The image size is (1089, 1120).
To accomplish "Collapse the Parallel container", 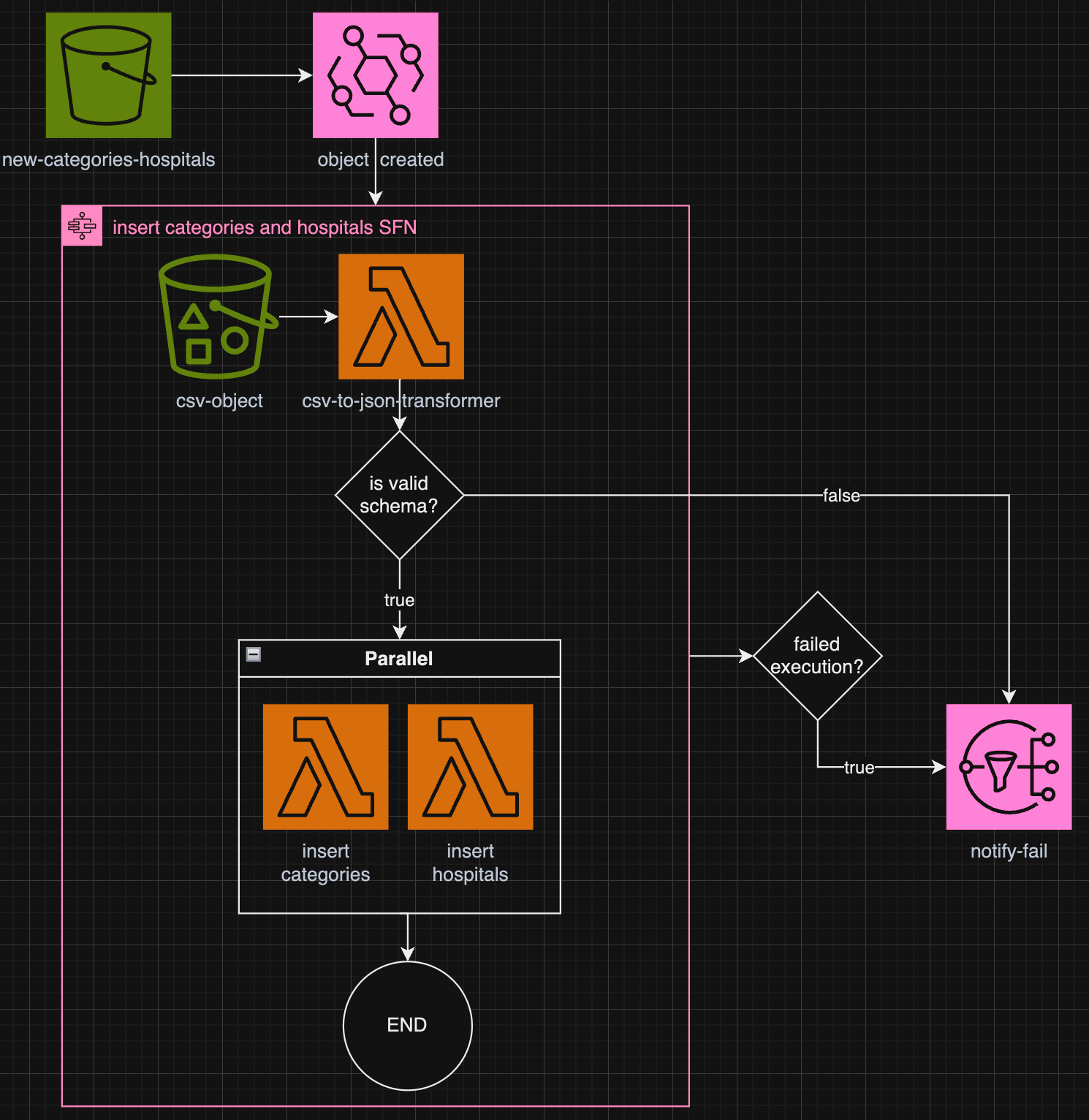I will coord(254,654).
